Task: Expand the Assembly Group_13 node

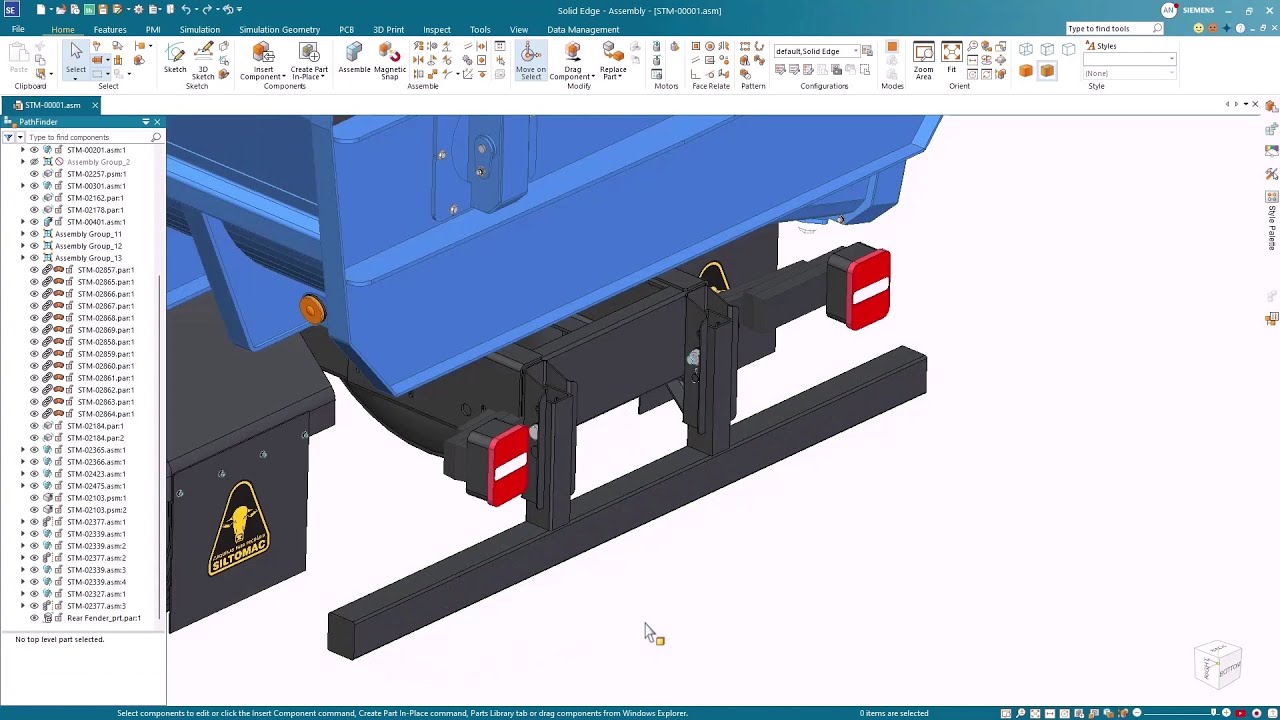Action: click(x=23, y=258)
